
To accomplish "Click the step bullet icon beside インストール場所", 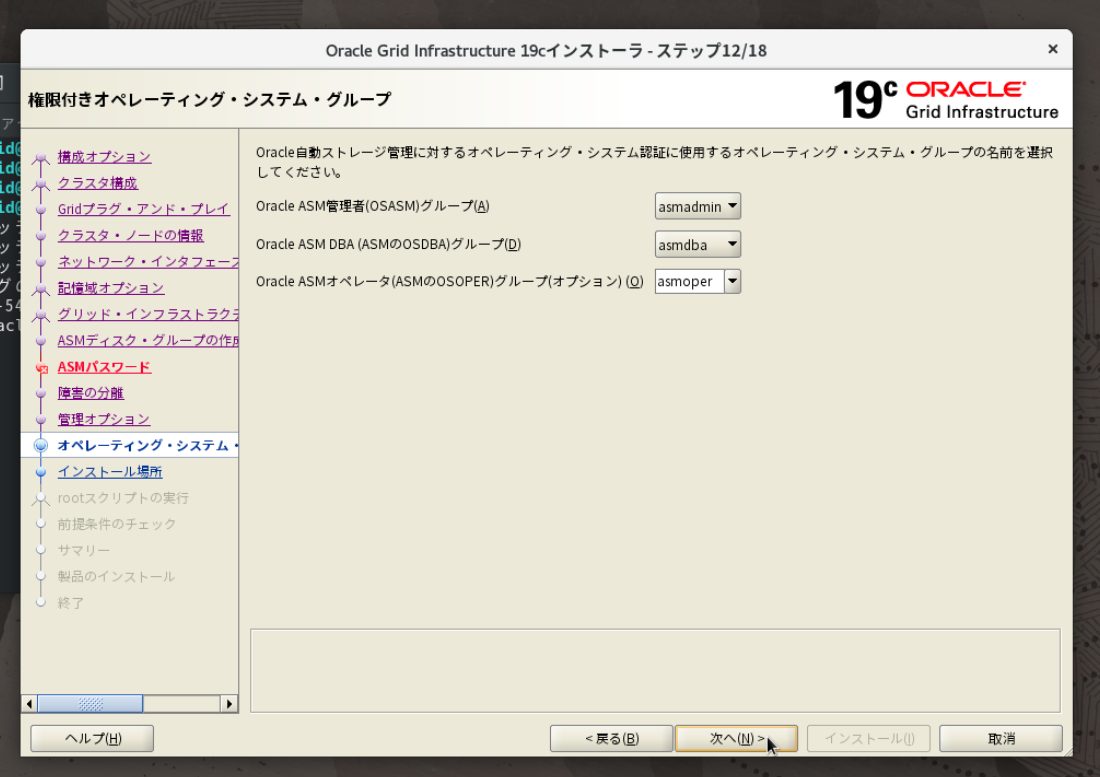I will [x=41, y=473].
